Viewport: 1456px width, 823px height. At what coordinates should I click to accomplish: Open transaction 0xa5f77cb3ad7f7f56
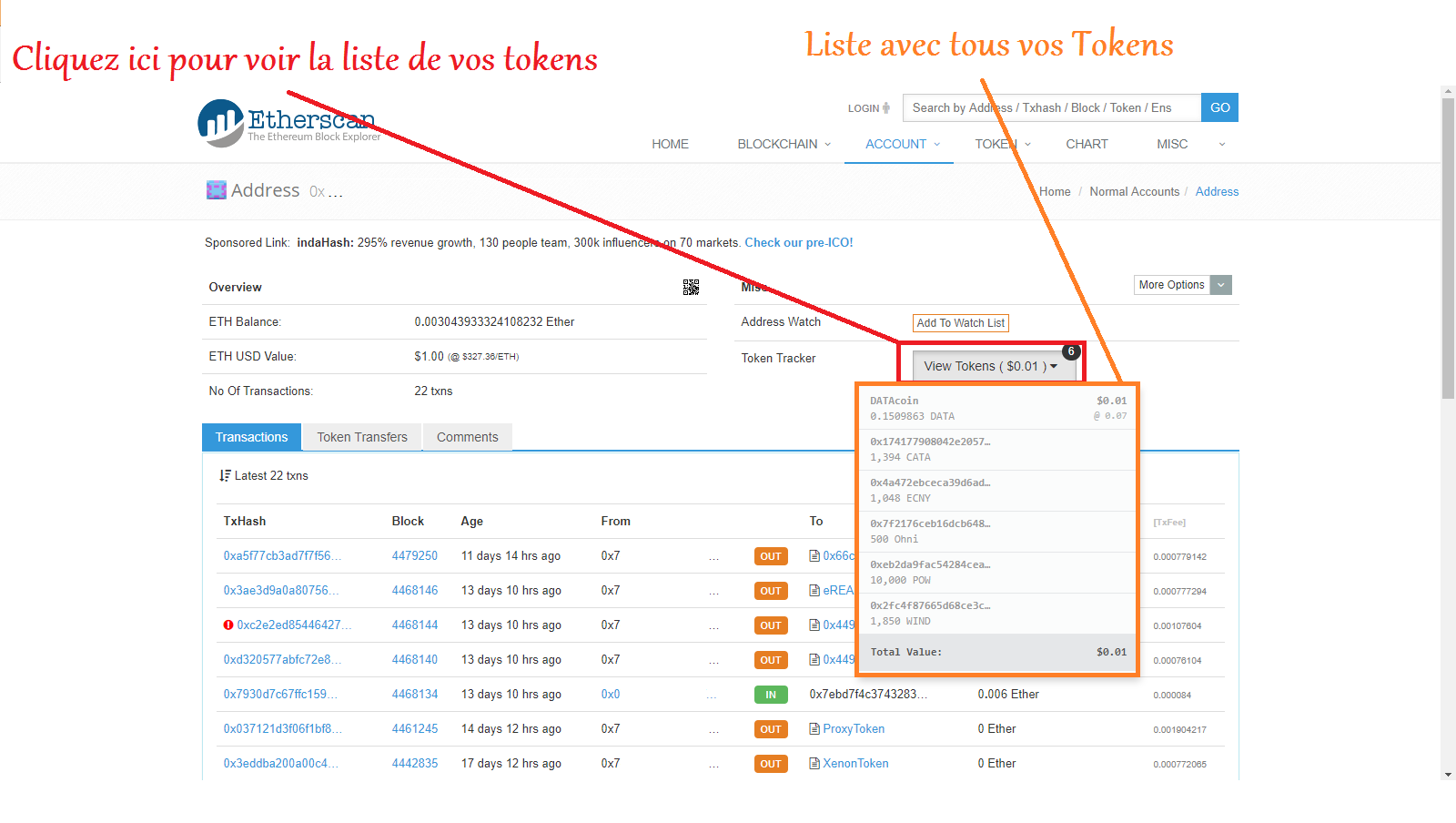pyautogui.click(x=282, y=556)
